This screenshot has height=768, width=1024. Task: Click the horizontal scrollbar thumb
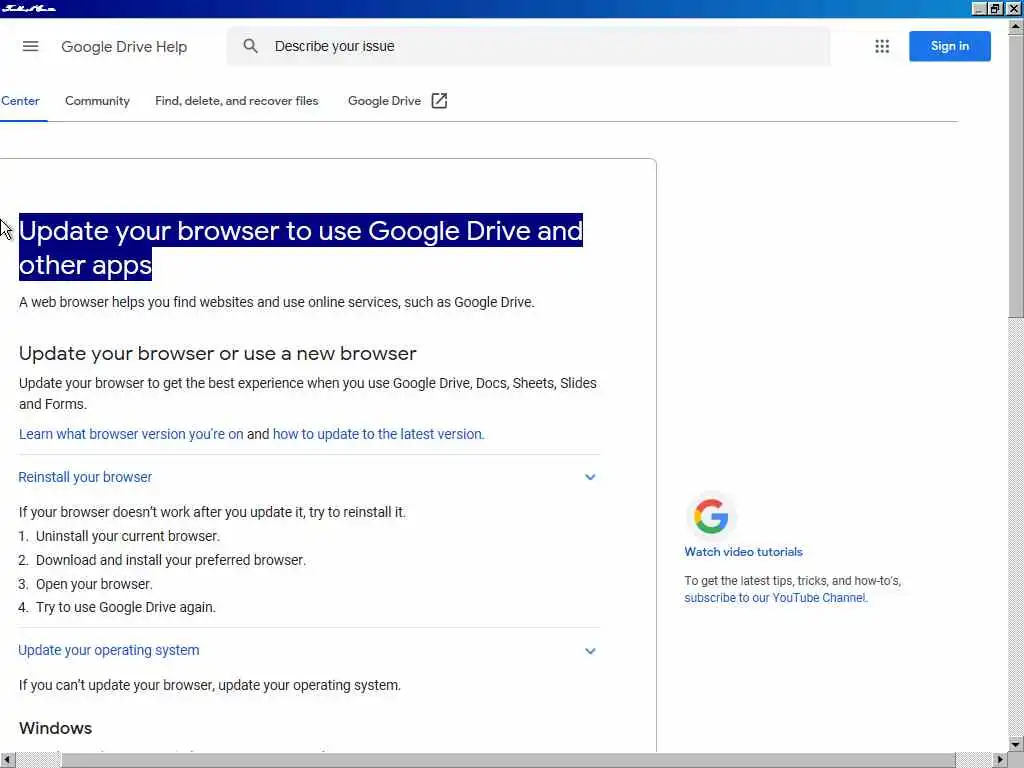508,760
